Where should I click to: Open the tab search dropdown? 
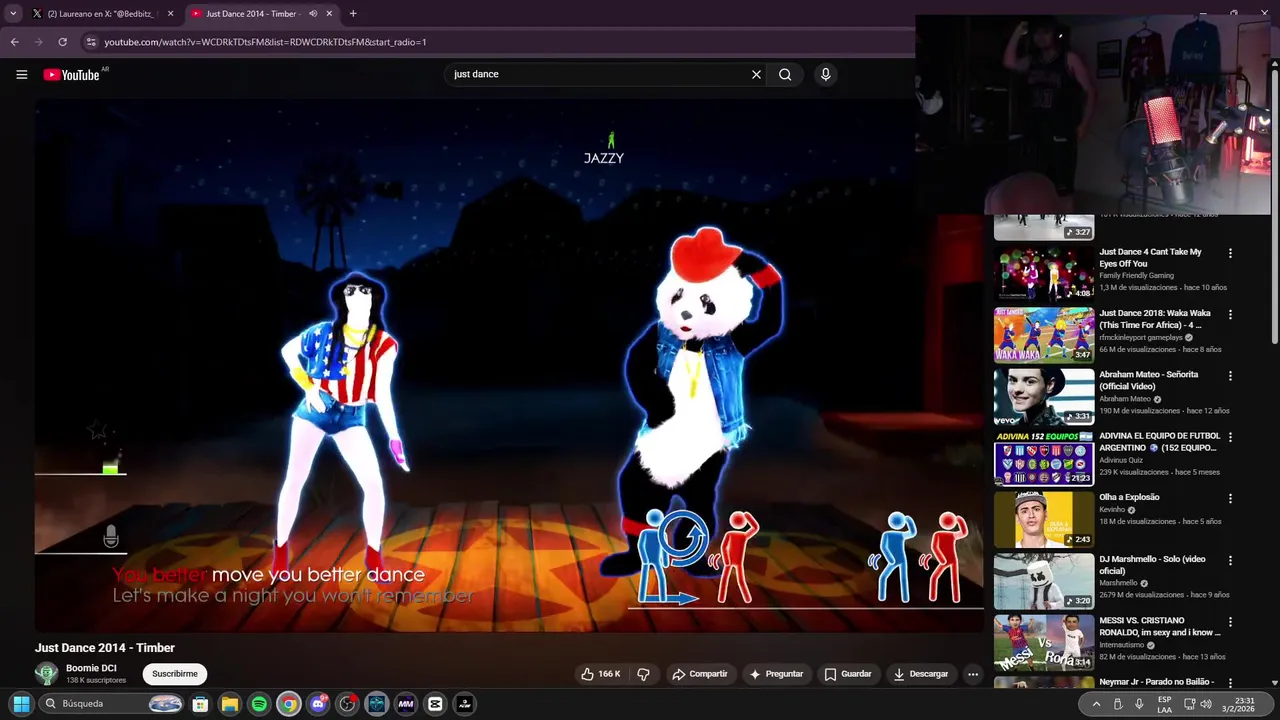(13, 14)
